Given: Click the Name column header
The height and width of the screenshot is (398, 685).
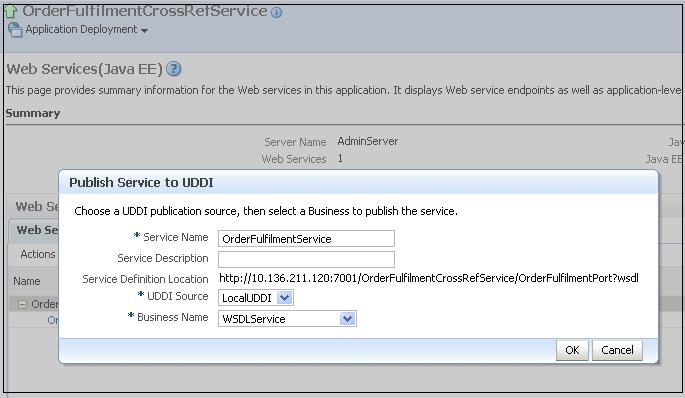Looking at the screenshot, I should 27,281.
